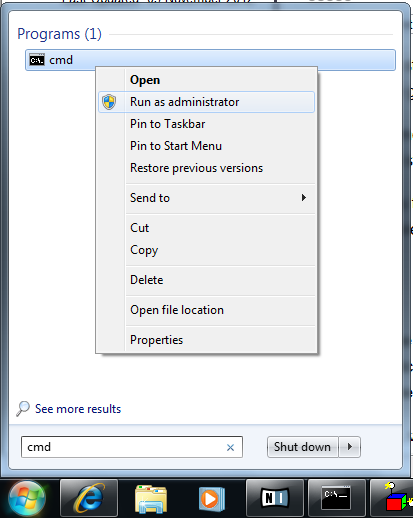Open Windows Explorer folder icon on taskbar
This screenshot has width=413, height=518.
pyautogui.click(x=151, y=499)
